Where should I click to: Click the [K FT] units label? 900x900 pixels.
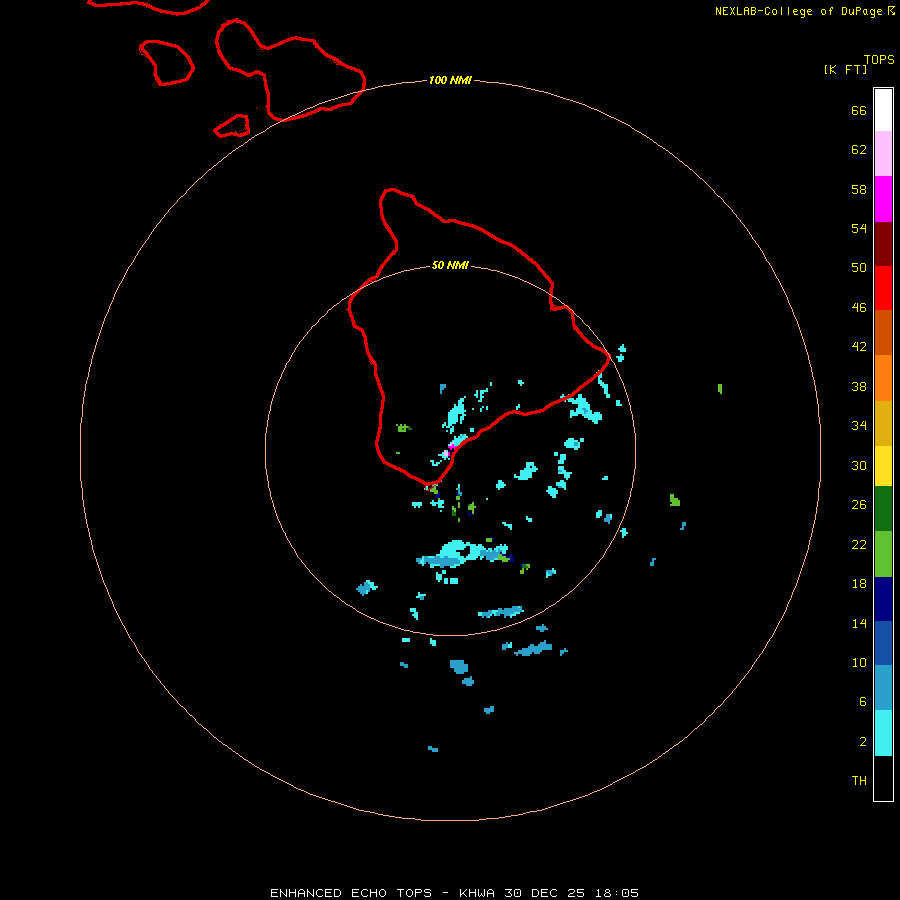[845, 69]
